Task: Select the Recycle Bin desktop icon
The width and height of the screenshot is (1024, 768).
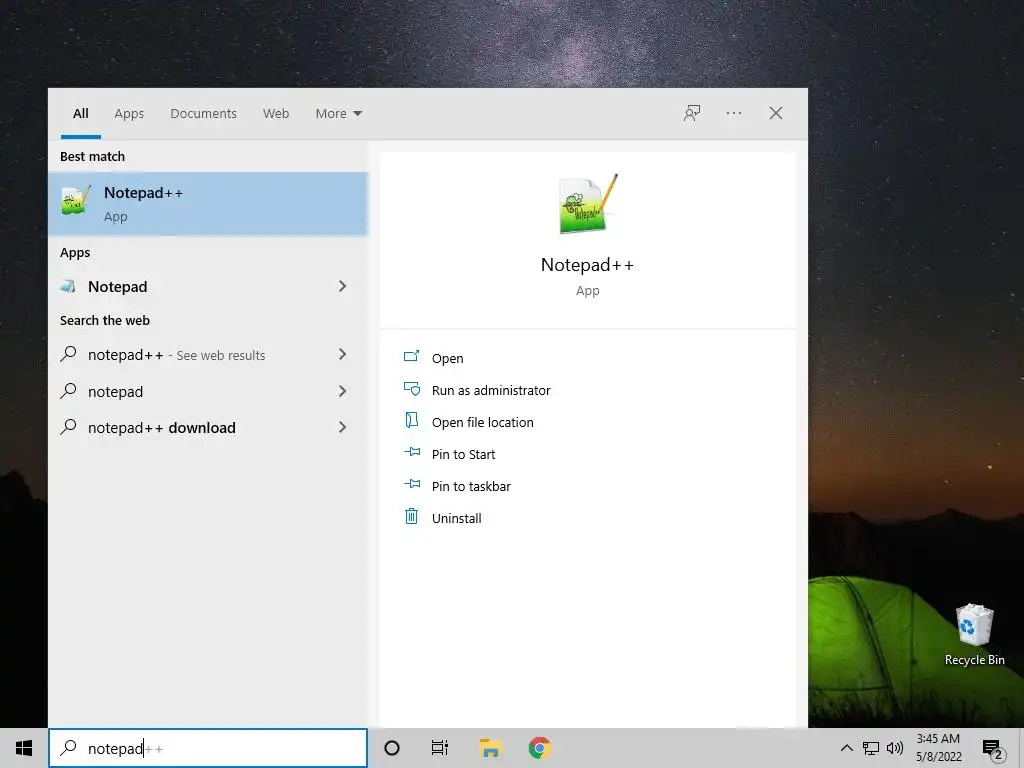Action: 974,635
